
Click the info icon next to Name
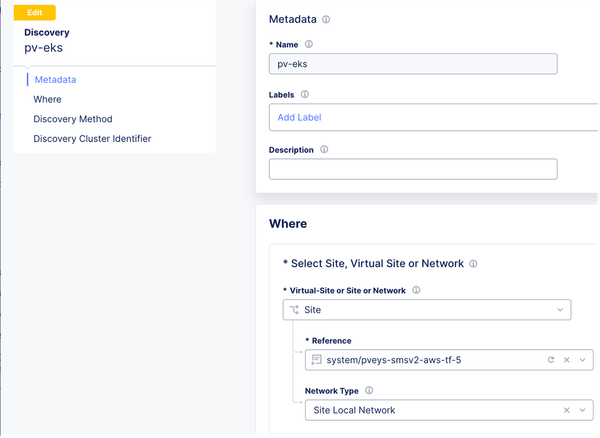click(308, 45)
